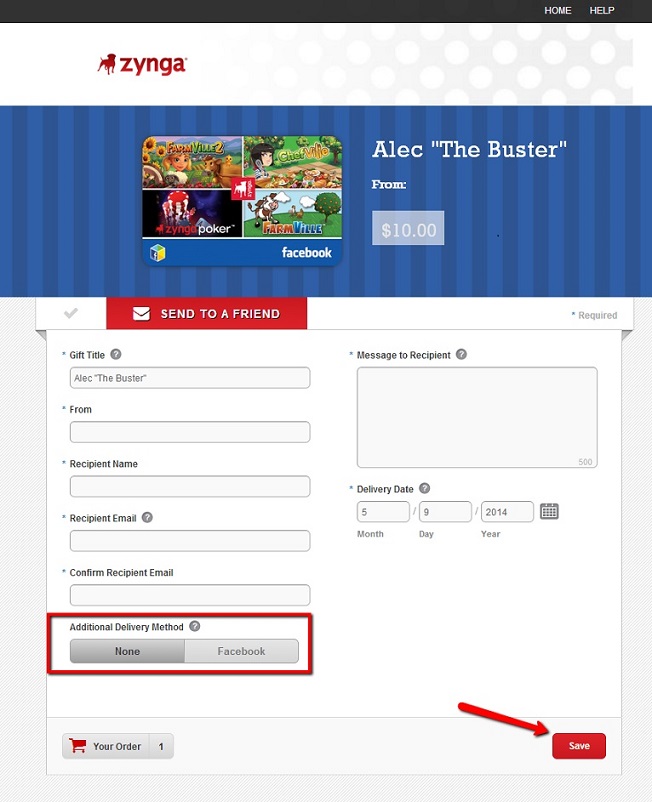Open Your Order cart button
Image resolution: width=652 pixels, height=802 pixels.
118,746
